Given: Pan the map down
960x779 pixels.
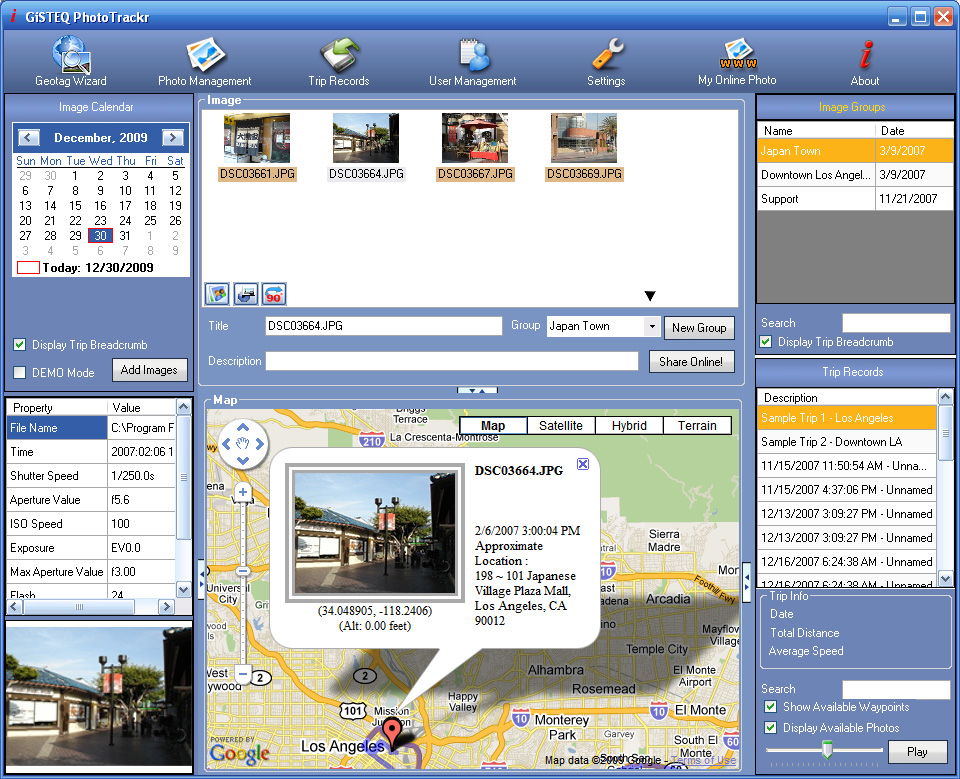Looking at the screenshot, I should click(243, 461).
